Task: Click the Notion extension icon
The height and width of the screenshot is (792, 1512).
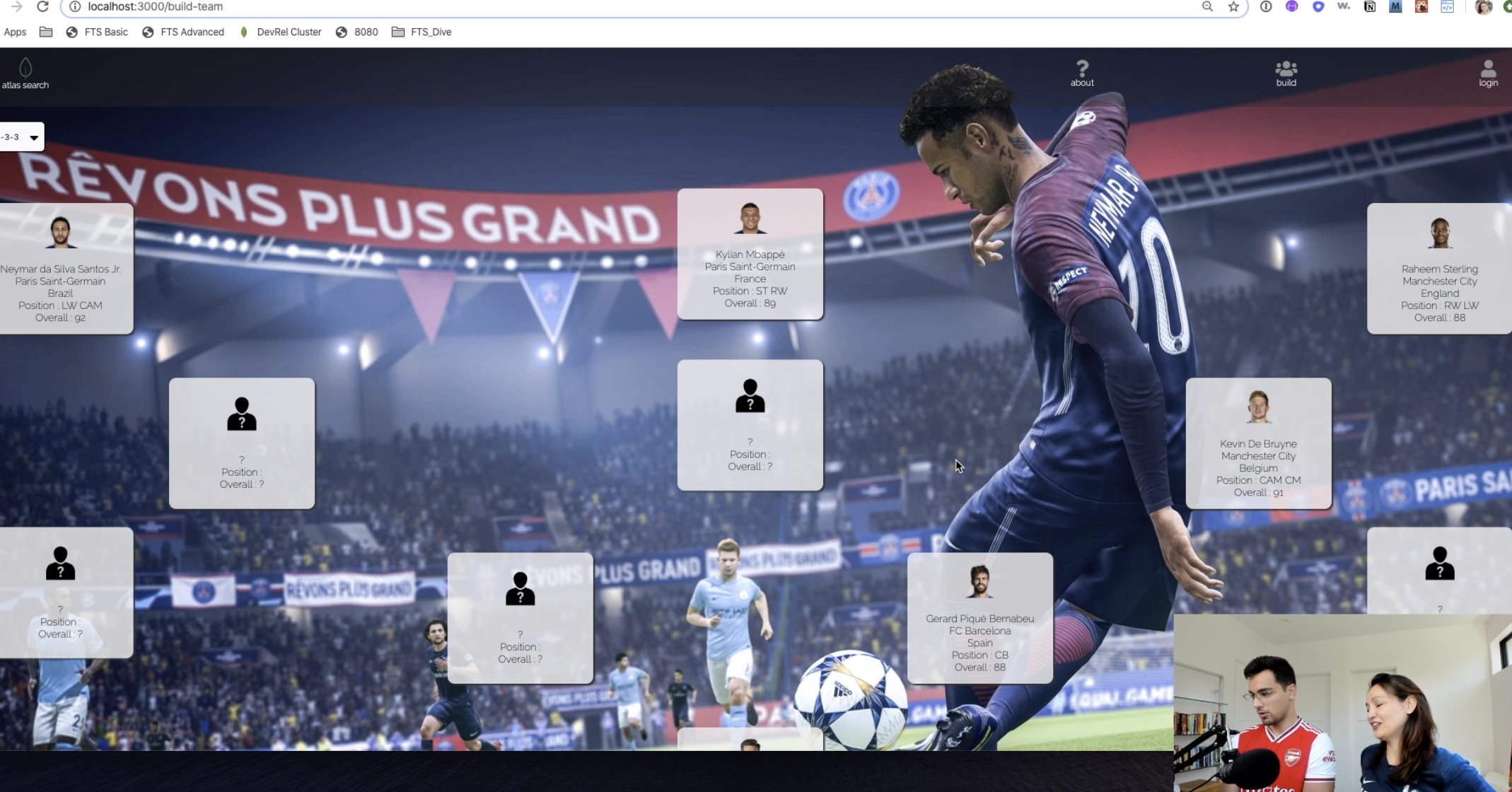Action: (1370, 6)
